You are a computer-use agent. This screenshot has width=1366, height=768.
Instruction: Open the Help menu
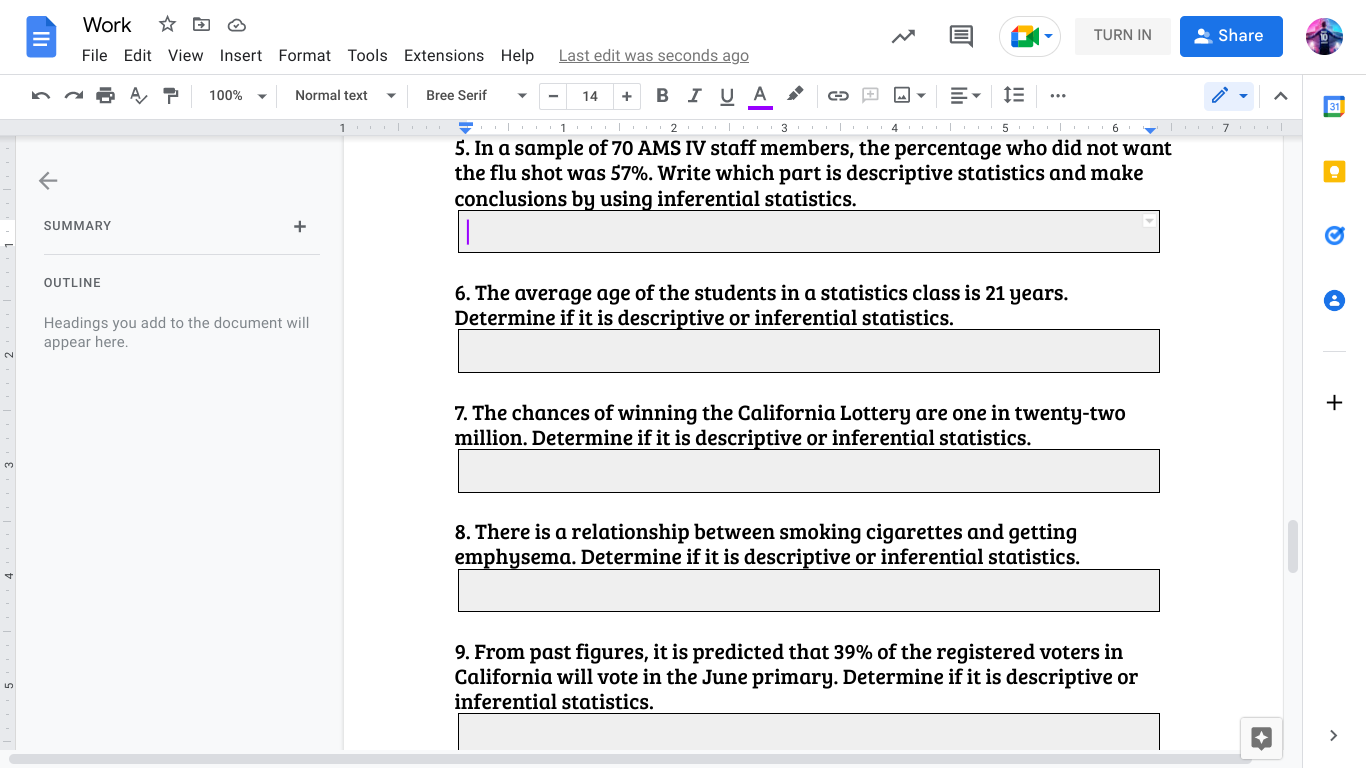(517, 56)
